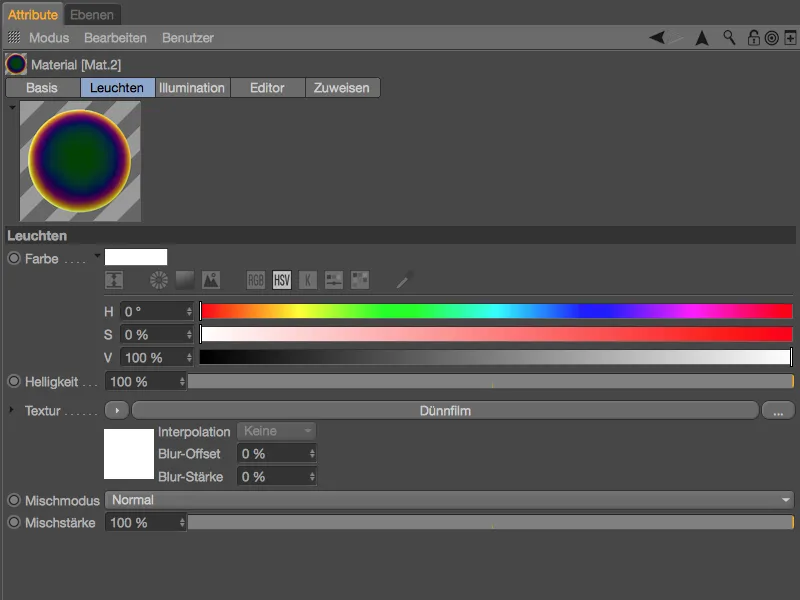The height and width of the screenshot is (600, 800).
Task: Click the H value stepper arrows
Action: click(189, 311)
